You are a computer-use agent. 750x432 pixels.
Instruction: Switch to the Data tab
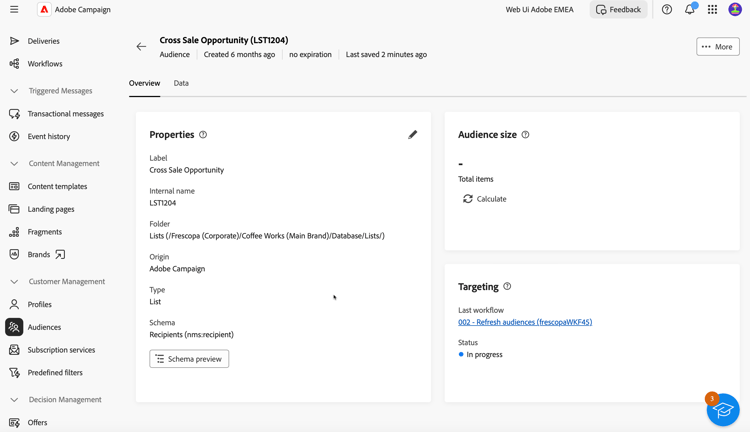[181, 83]
